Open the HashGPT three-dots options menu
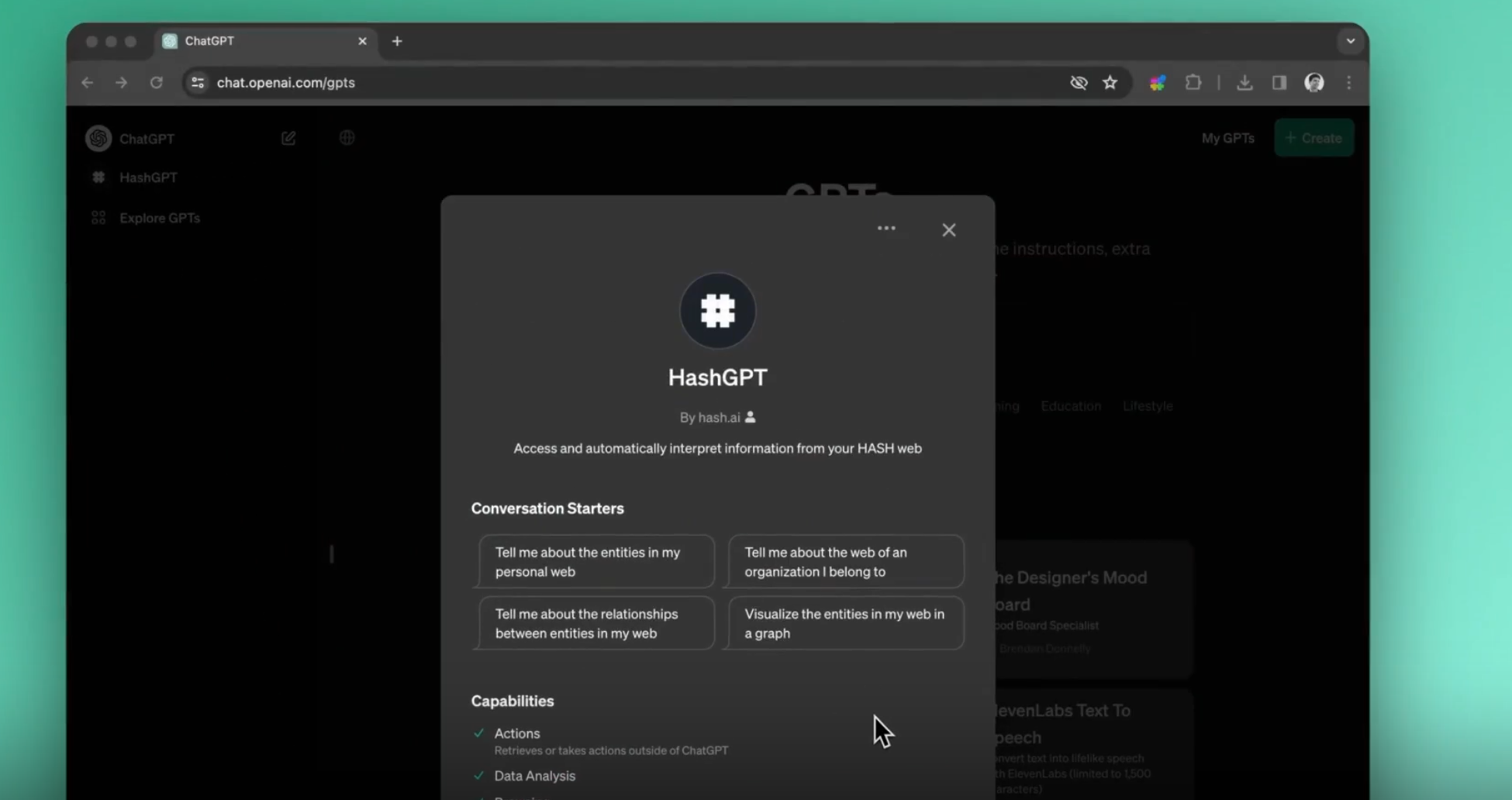 click(x=886, y=229)
